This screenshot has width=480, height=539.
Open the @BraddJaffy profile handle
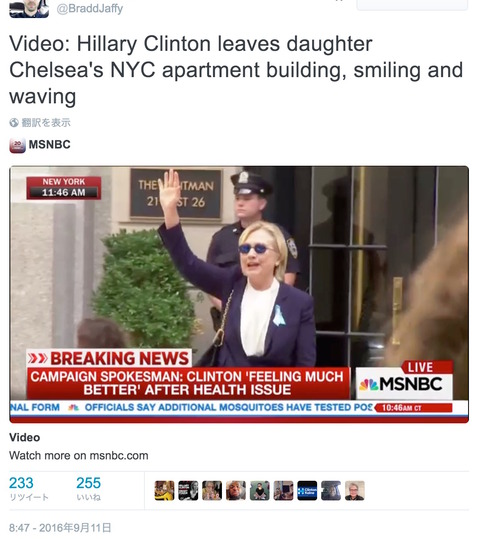click(x=89, y=8)
